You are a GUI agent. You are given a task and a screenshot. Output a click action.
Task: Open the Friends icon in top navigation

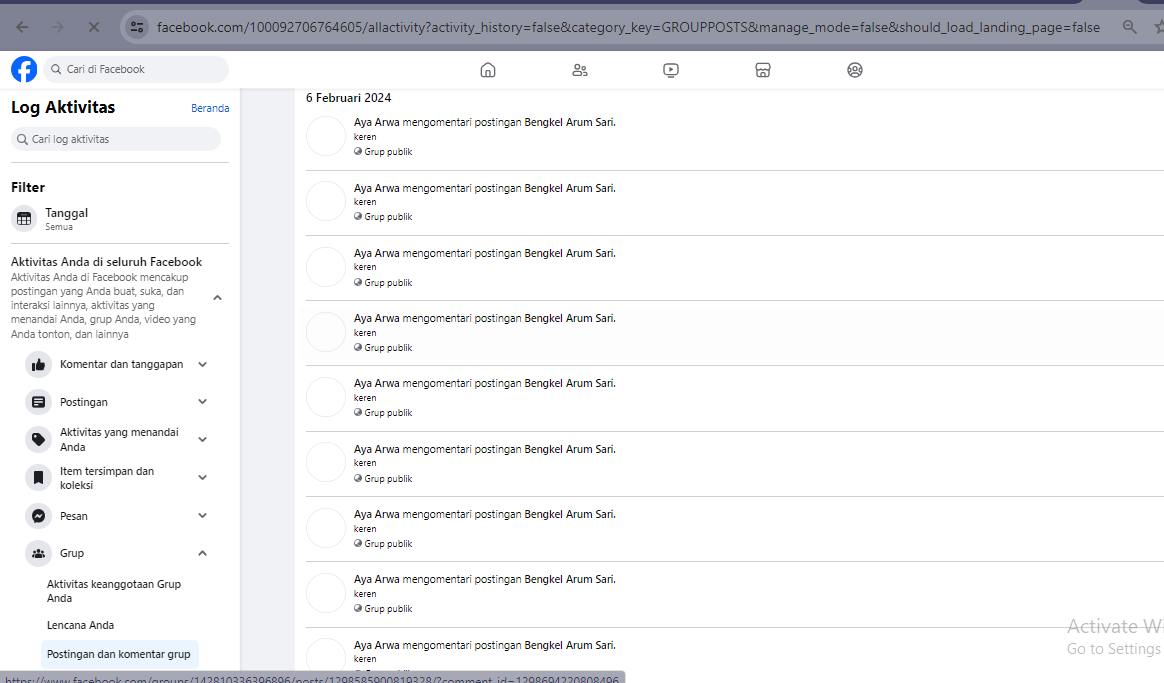580,70
